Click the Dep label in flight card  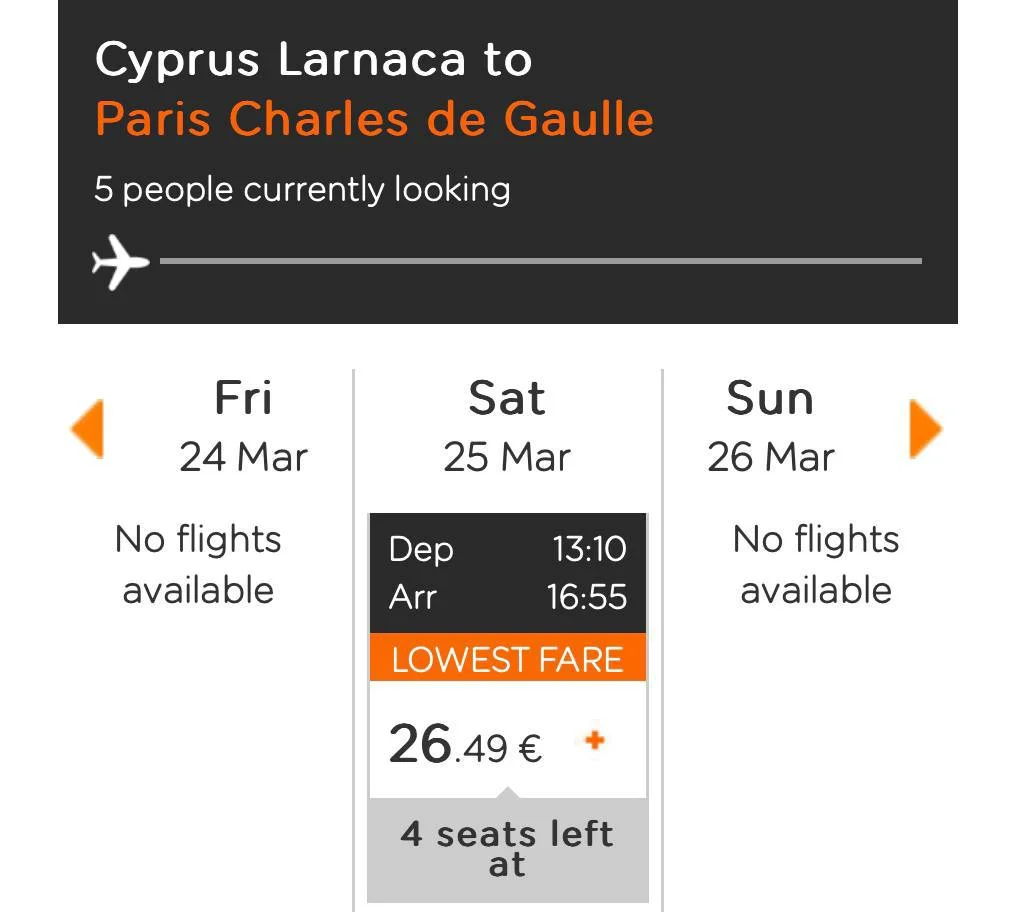[x=421, y=549]
